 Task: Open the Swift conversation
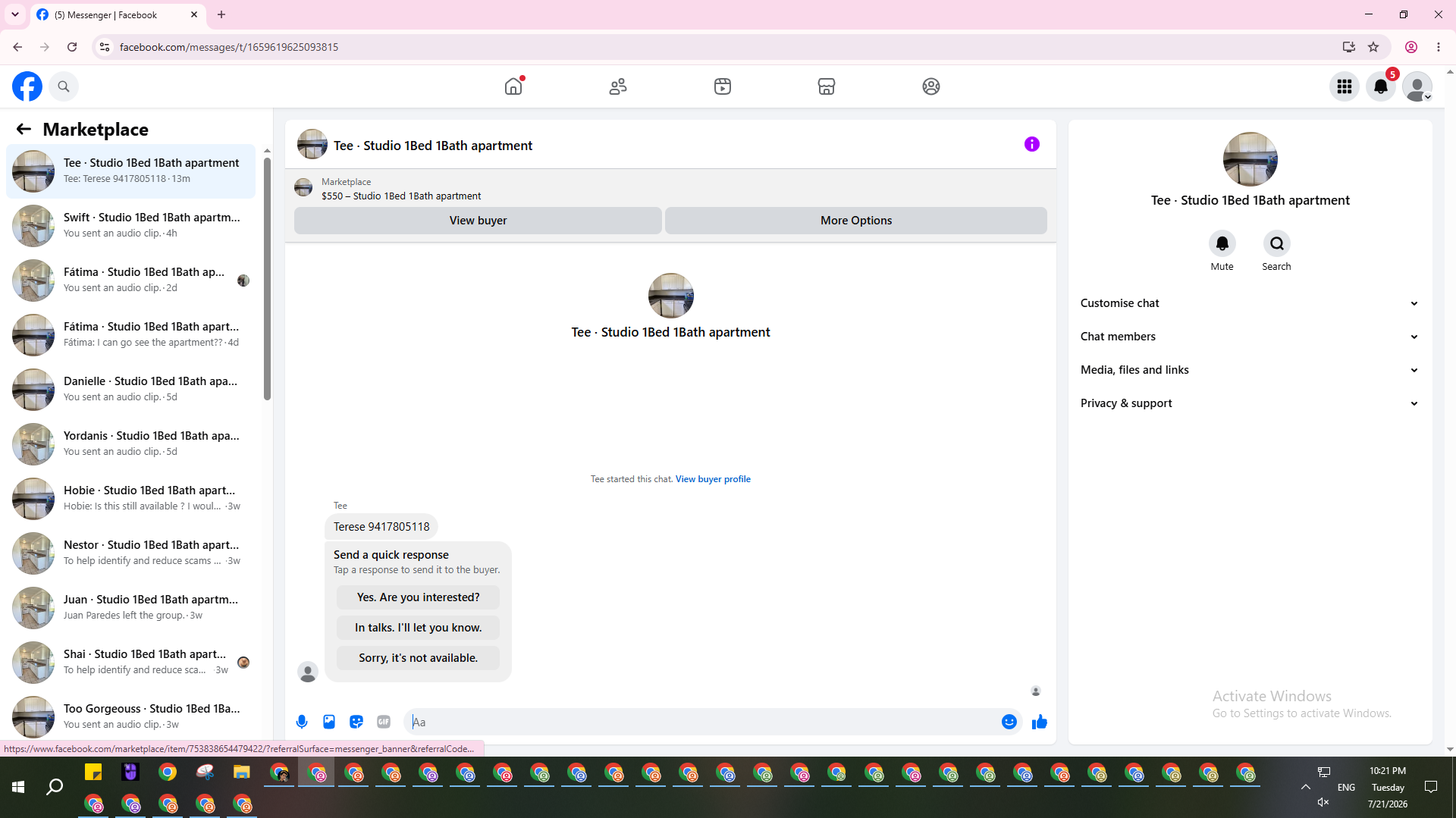(131, 225)
